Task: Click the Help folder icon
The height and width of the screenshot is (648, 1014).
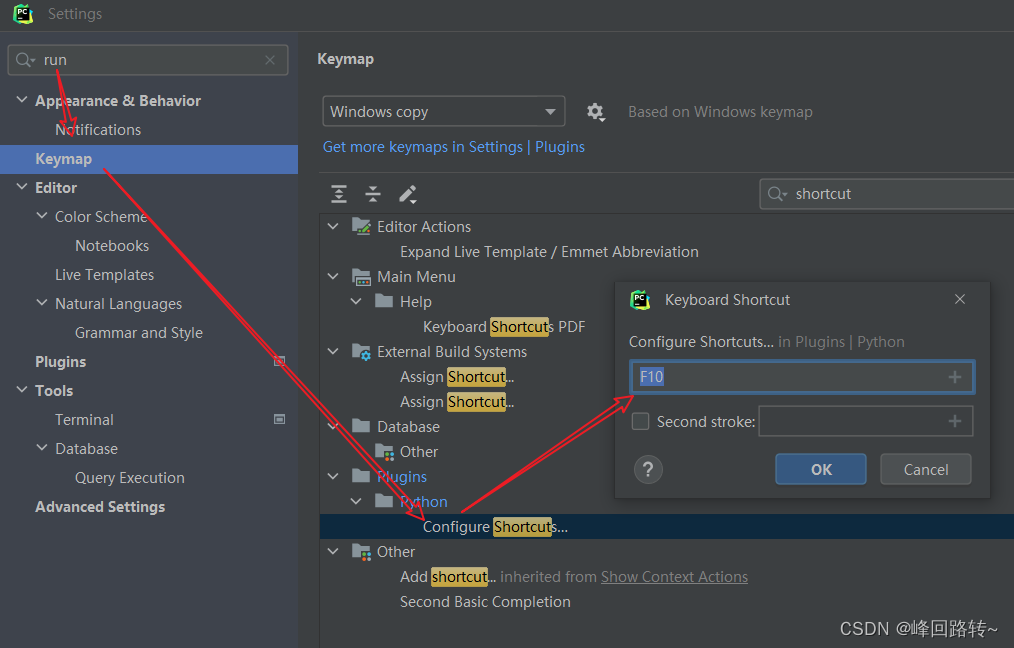Action: (384, 301)
